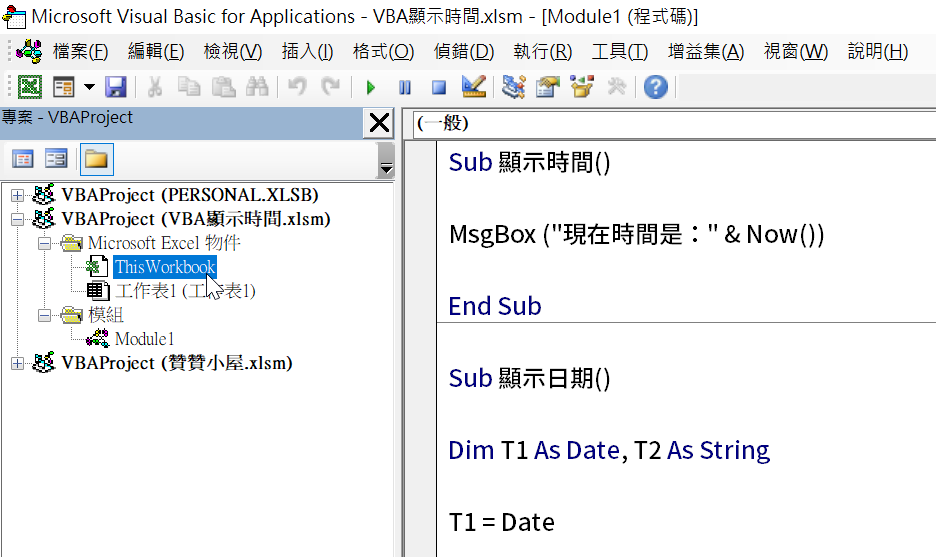The image size is (936, 557).
Task: Open the 插入(I) menu
Action: (307, 52)
